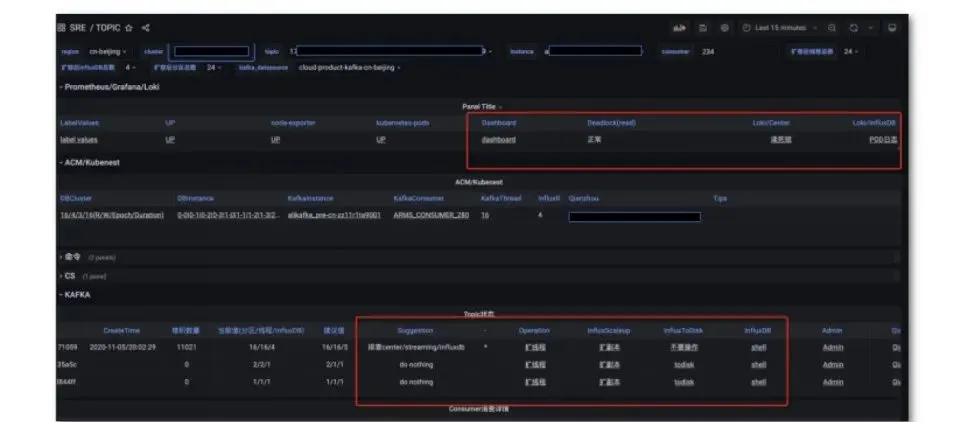Click the consumer value 234
The height and width of the screenshot is (422, 962).
708,52
